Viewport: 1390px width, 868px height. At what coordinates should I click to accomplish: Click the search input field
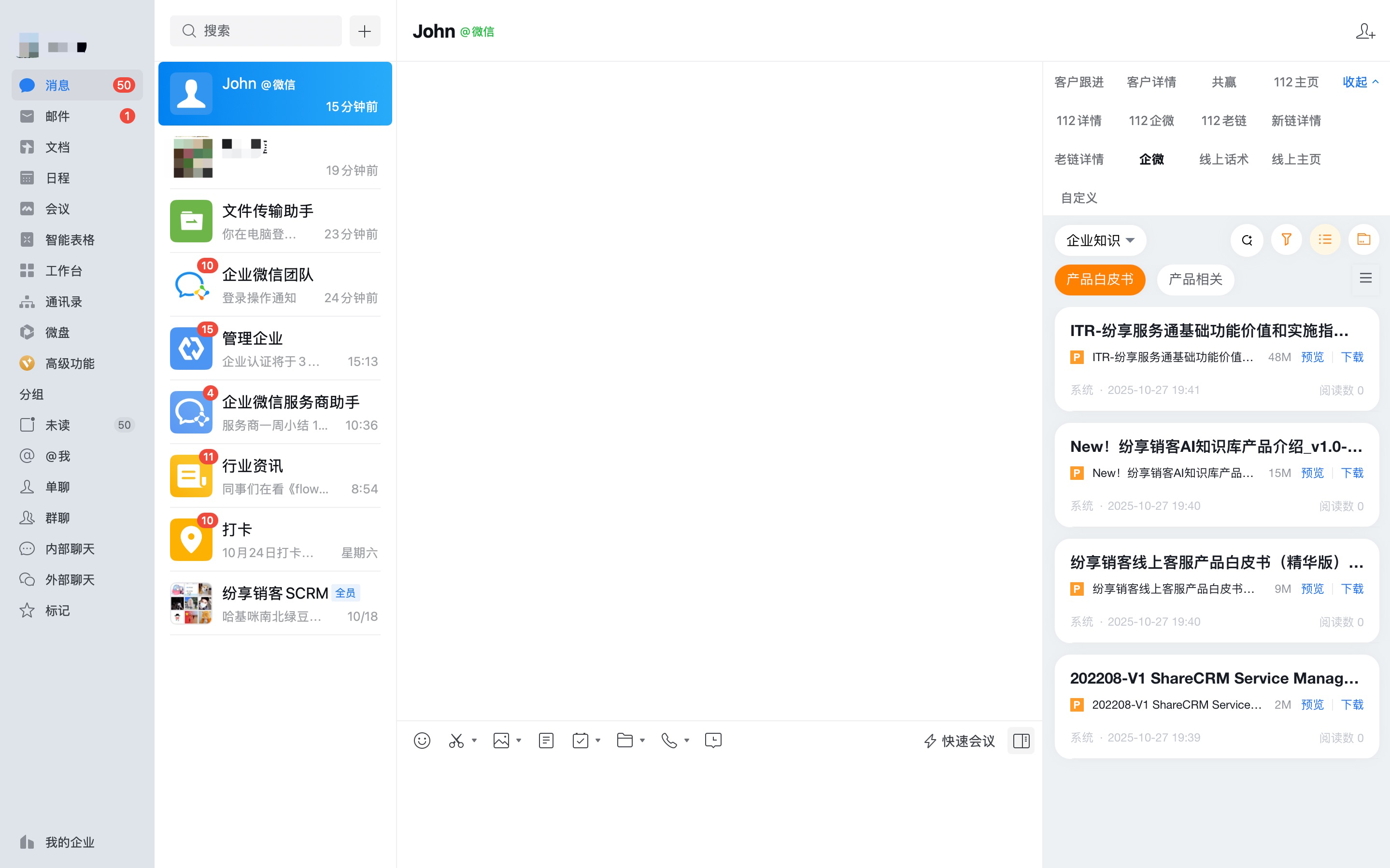[x=256, y=31]
